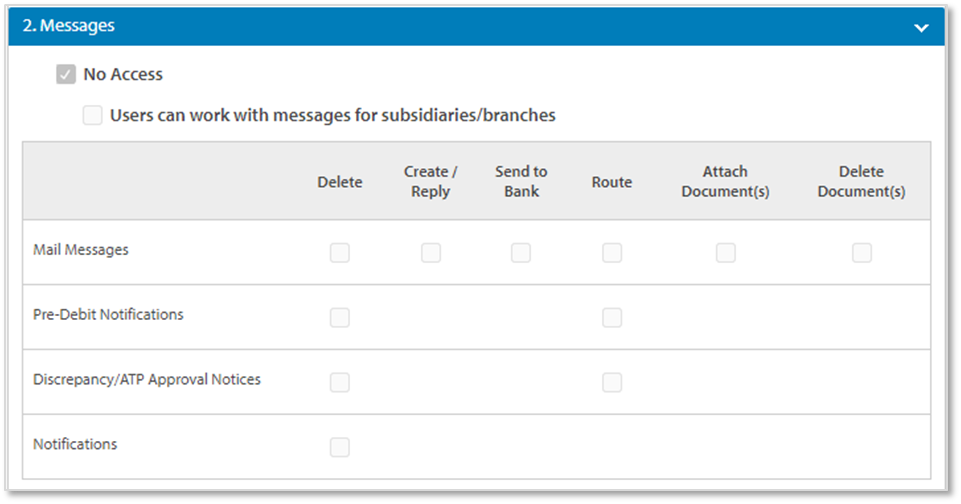Check Delete for Notifications row
The width and height of the screenshot is (961, 504).
[340, 447]
